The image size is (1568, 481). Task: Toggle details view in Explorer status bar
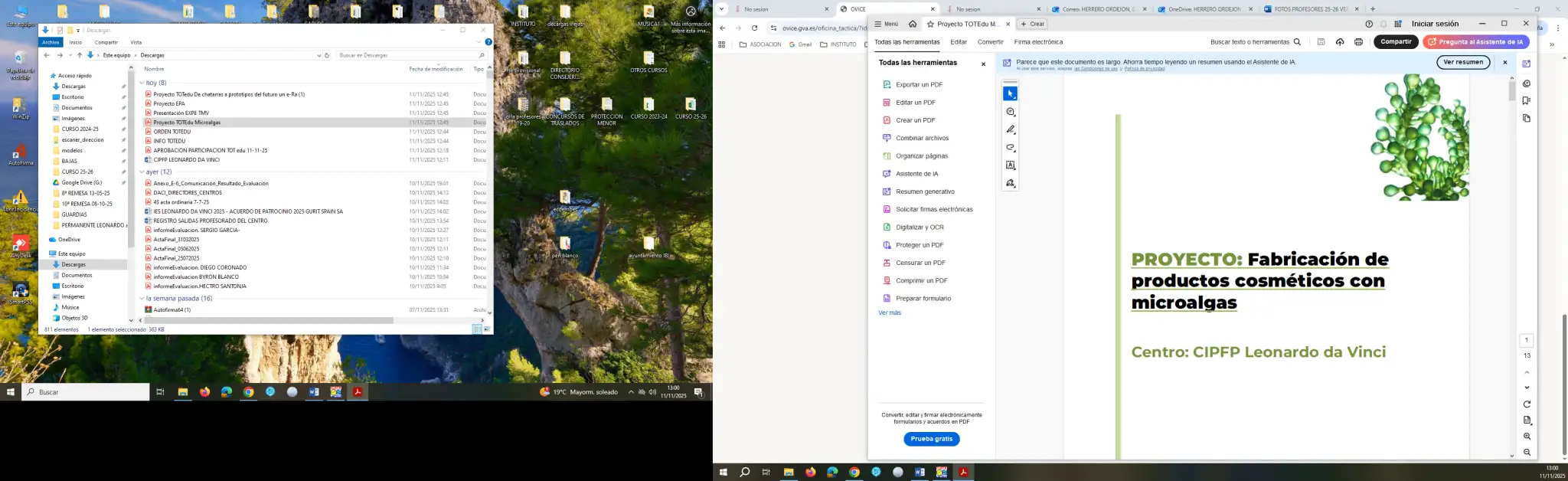click(x=476, y=329)
